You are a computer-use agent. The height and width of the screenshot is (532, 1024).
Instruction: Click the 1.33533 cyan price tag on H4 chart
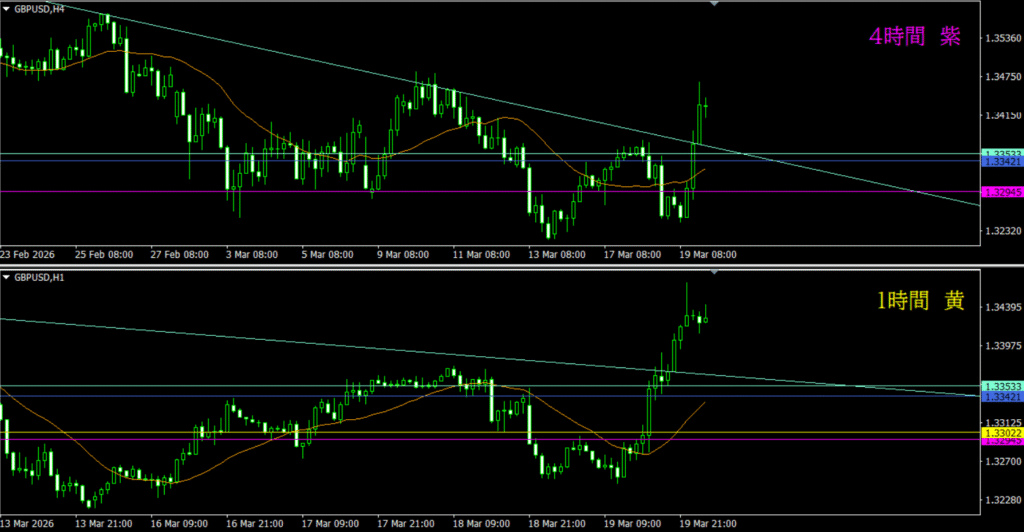pos(1001,153)
